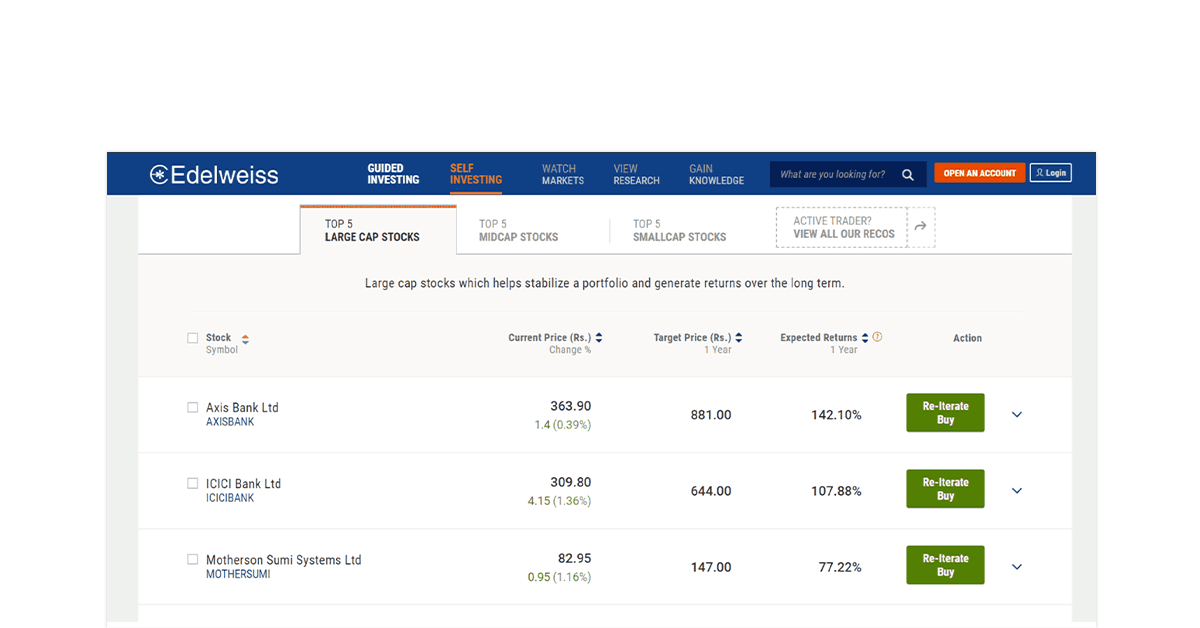
Task: Expand the ICICI Bank row chevron
Action: [1017, 491]
